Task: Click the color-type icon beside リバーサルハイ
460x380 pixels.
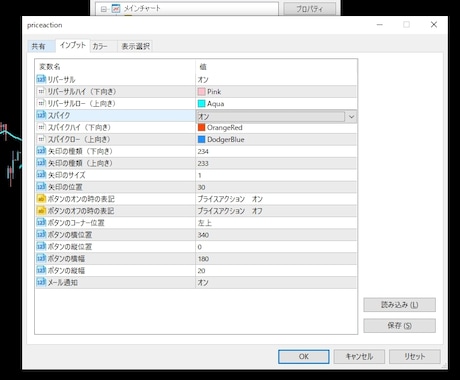Action: click(41, 91)
